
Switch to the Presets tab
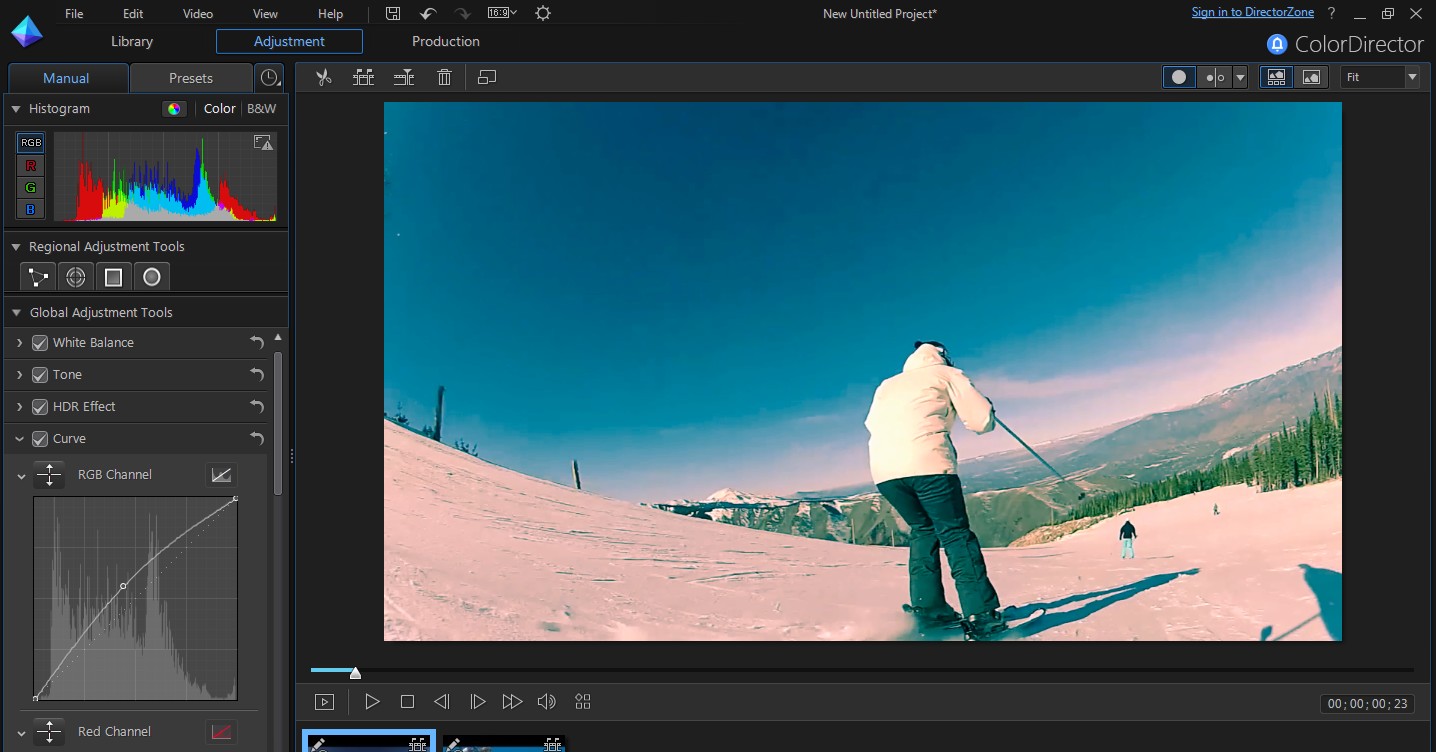click(190, 78)
